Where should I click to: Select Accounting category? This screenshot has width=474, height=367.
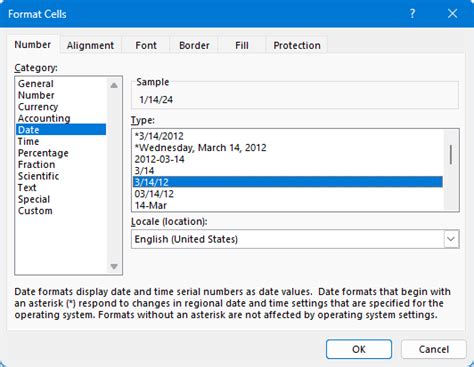coord(61,118)
